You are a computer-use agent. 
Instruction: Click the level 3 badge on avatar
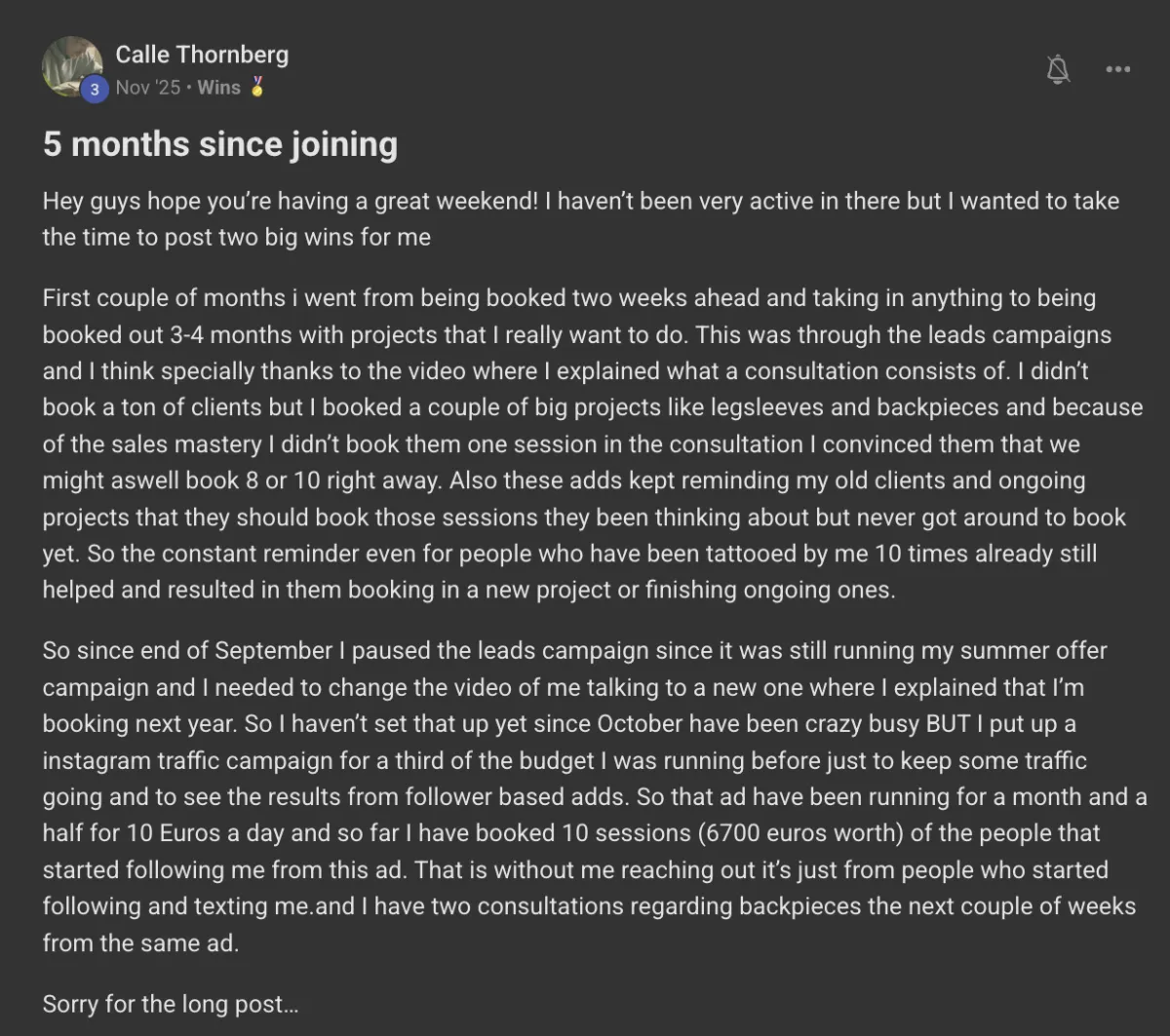(x=94, y=90)
